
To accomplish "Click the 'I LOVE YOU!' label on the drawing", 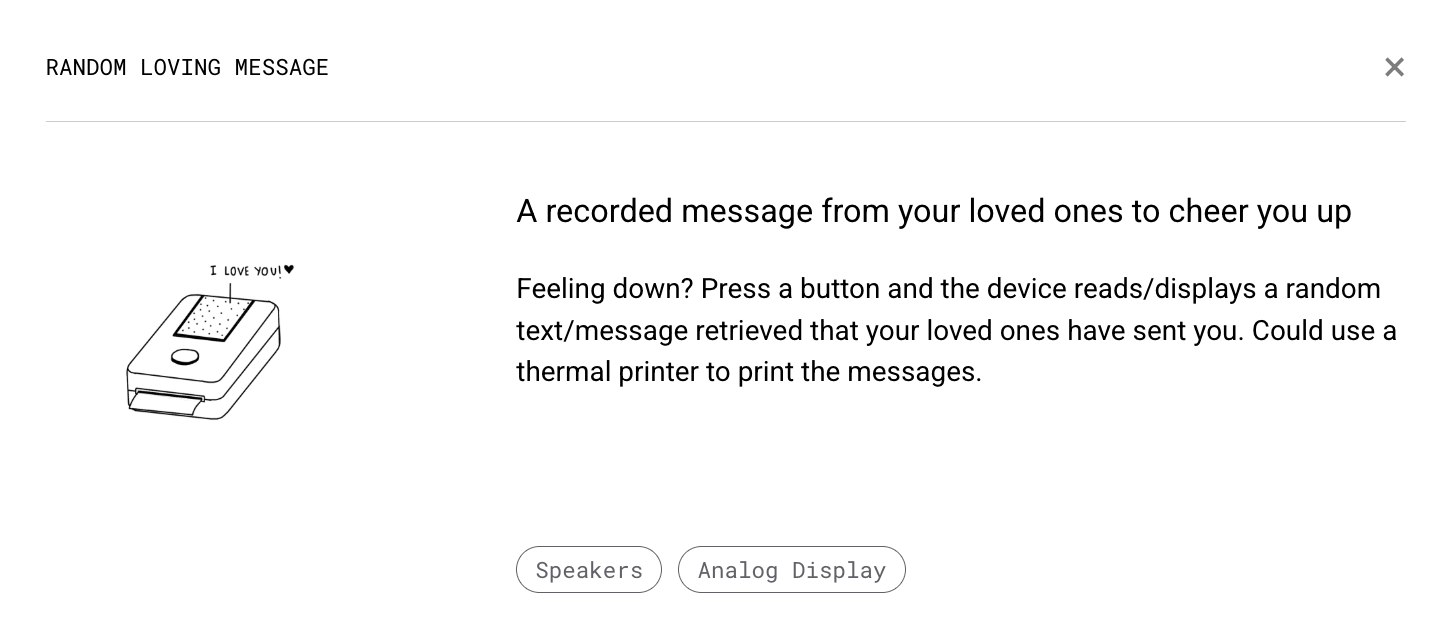I will (245, 270).
